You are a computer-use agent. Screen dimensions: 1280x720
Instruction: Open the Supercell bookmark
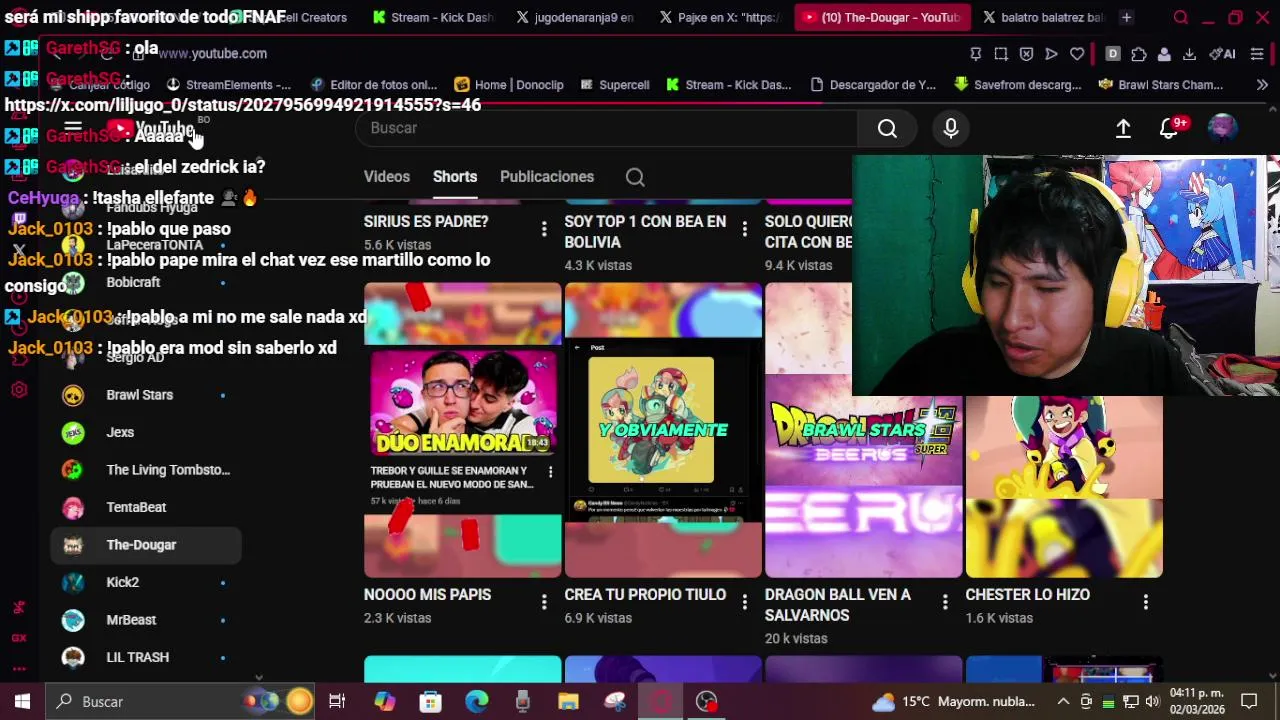[614, 85]
